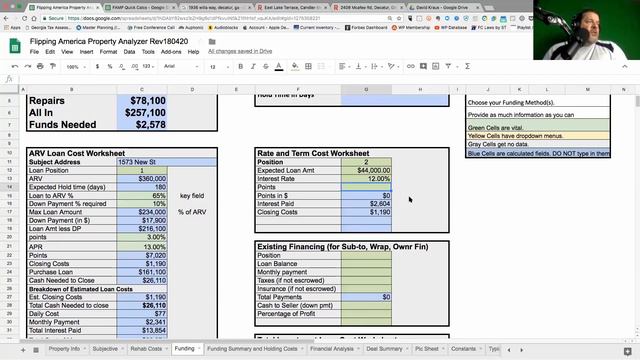Select the $44,000.00 Expected Loan Amt cell

[x=366, y=170]
